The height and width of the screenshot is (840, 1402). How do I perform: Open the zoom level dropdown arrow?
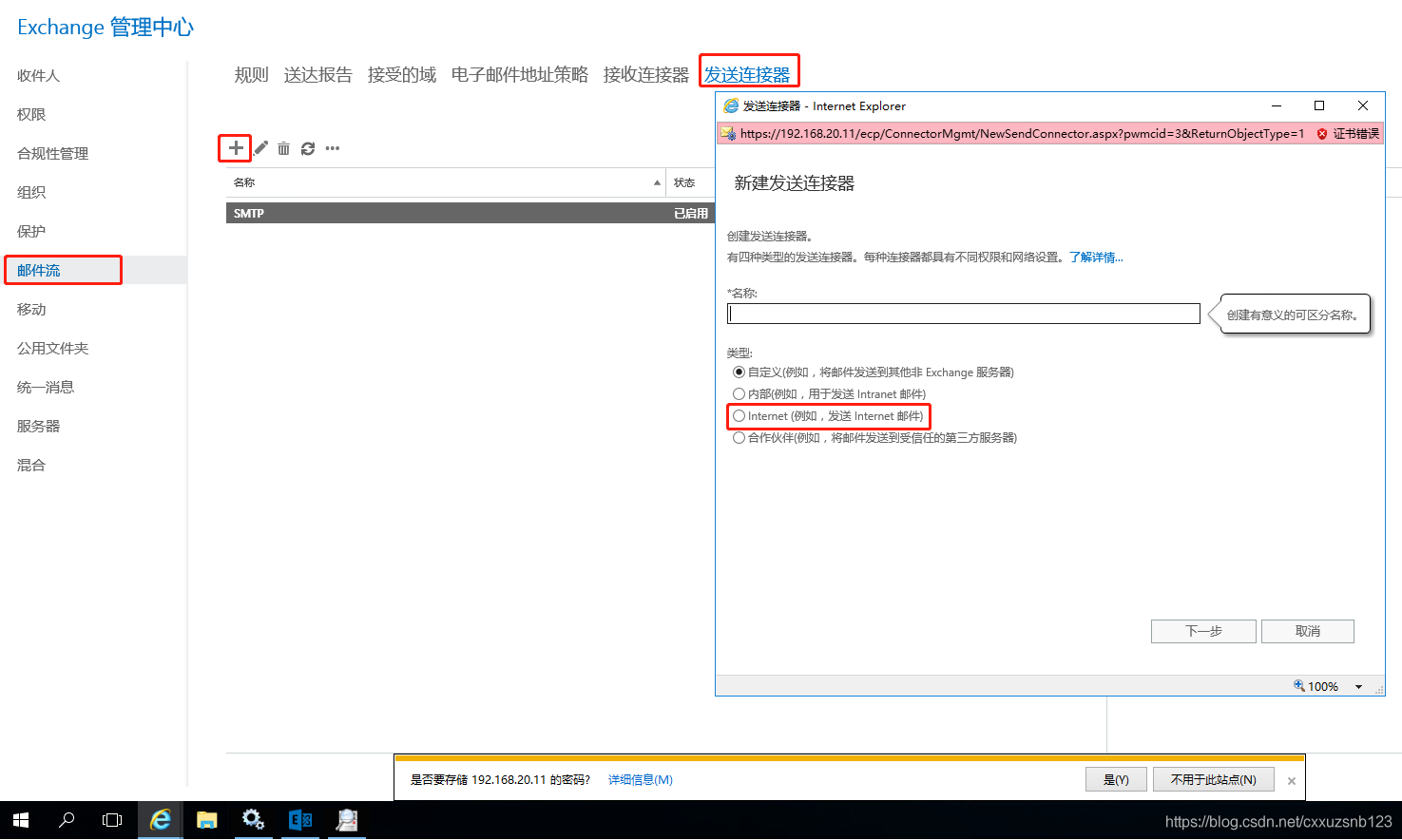(x=1358, y=687)
